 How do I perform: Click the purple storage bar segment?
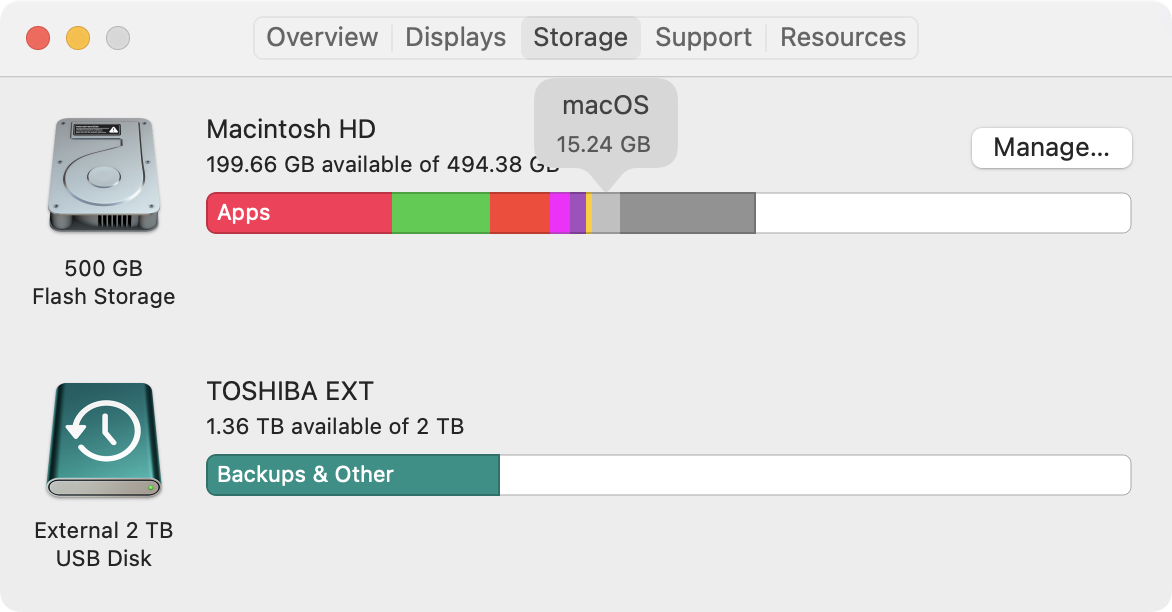coord(578,213)
